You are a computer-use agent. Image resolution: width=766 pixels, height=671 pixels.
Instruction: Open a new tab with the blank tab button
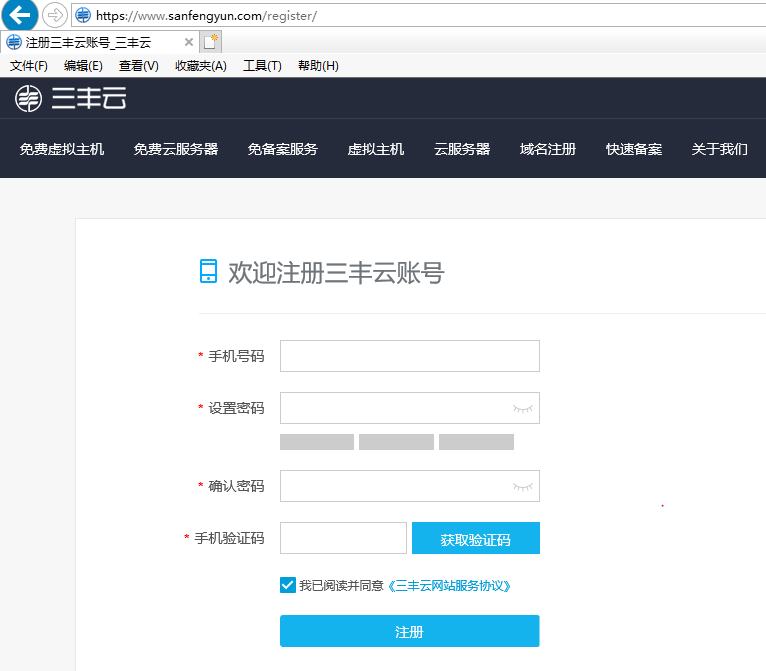210,42
